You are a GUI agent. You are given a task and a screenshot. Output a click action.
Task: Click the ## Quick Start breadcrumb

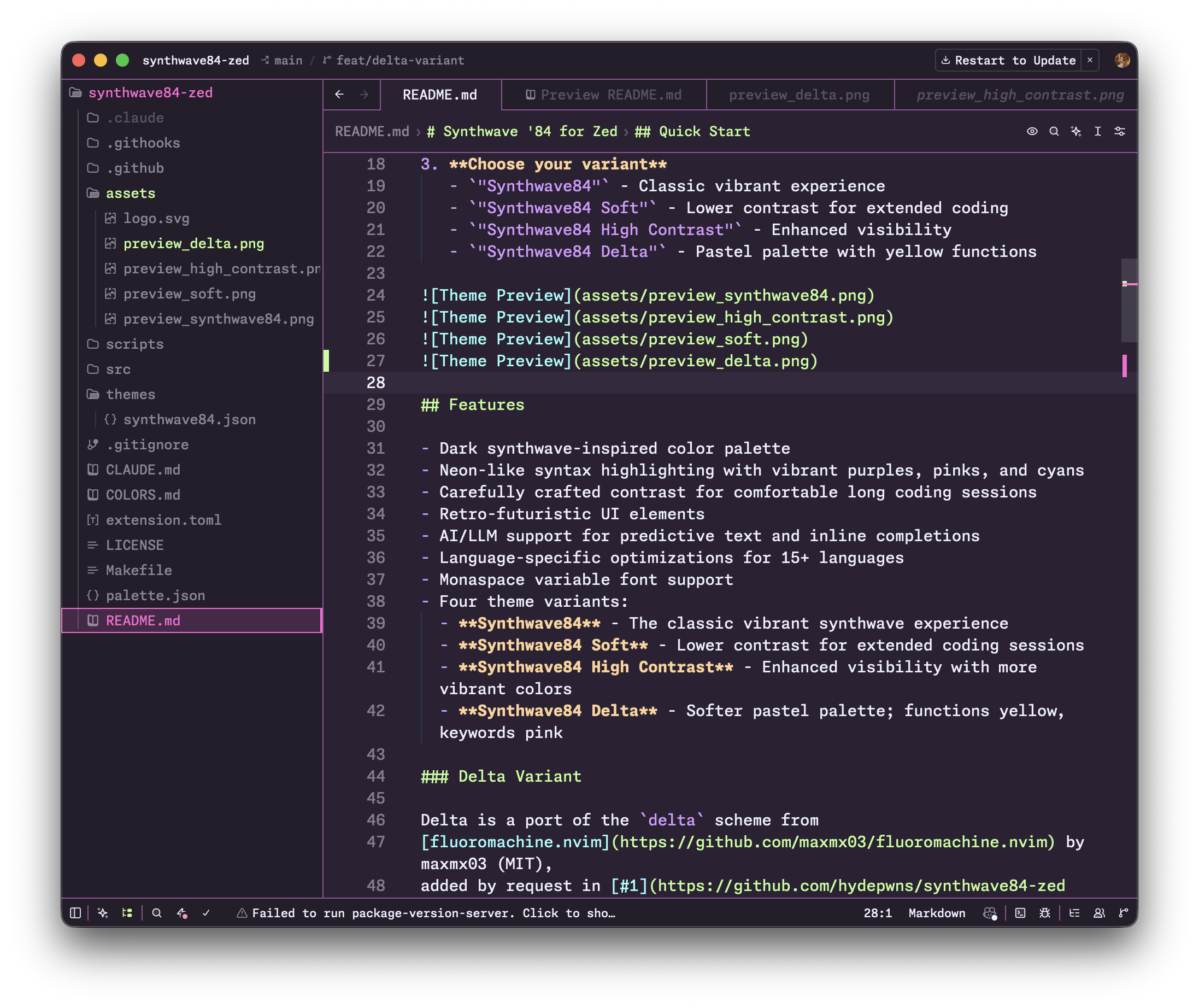click(x=692, y=131)
